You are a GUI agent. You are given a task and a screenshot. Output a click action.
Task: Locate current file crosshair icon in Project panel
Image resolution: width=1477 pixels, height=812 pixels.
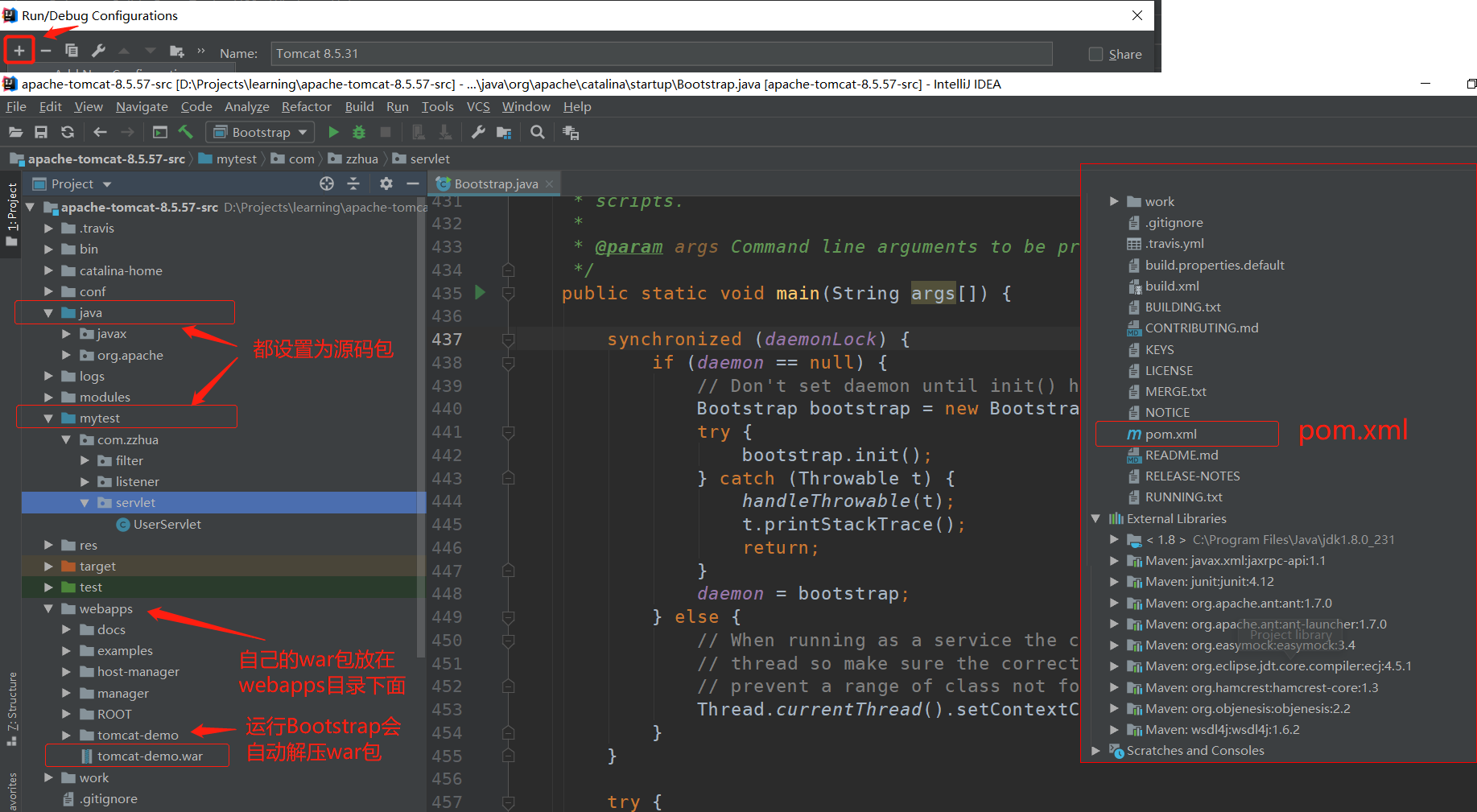click(327, 183)
